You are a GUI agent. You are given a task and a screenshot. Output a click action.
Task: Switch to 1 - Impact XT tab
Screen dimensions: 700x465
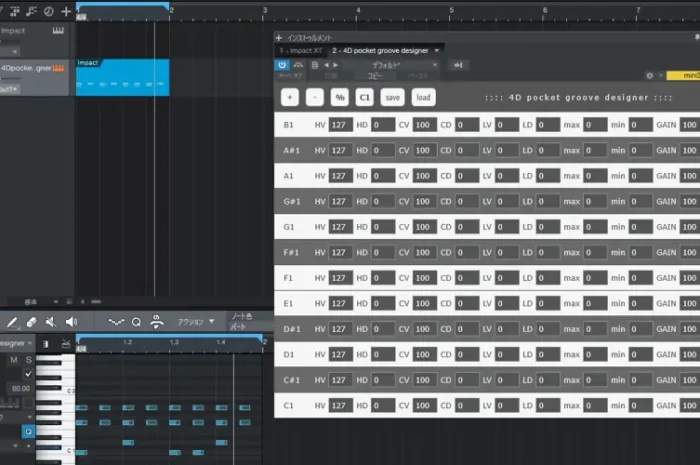(x=301, y=50)
